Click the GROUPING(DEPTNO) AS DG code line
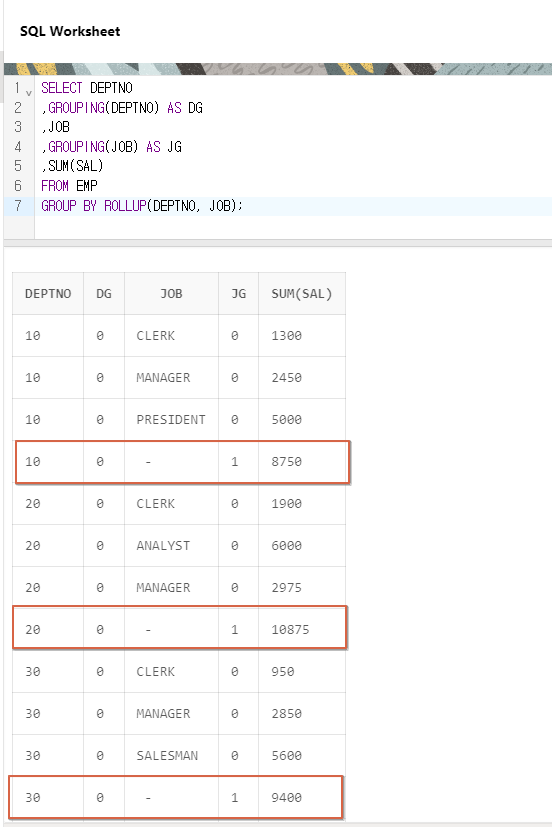 (x=122, y=108)
